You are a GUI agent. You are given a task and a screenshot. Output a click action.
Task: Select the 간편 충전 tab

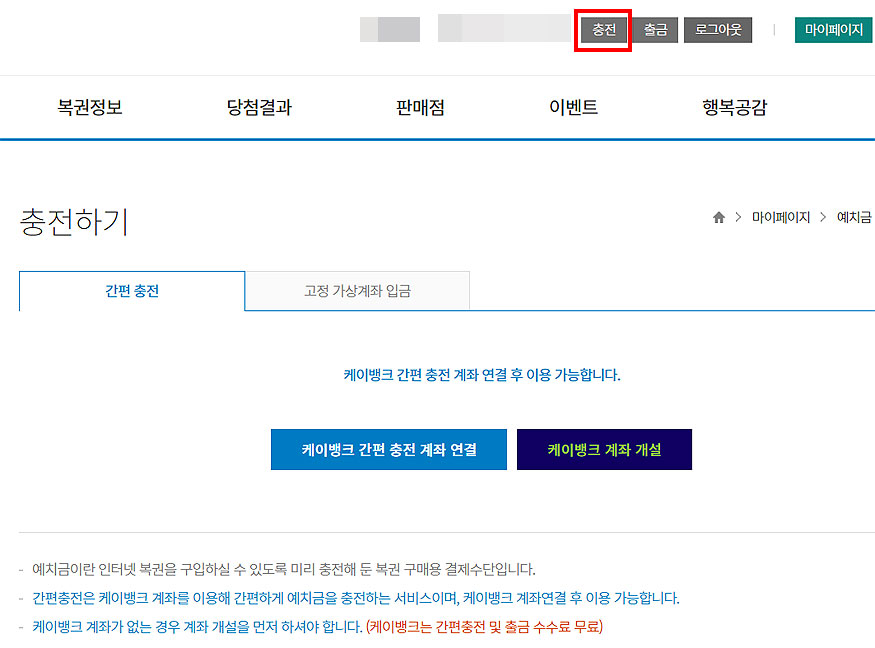(132, 291)
